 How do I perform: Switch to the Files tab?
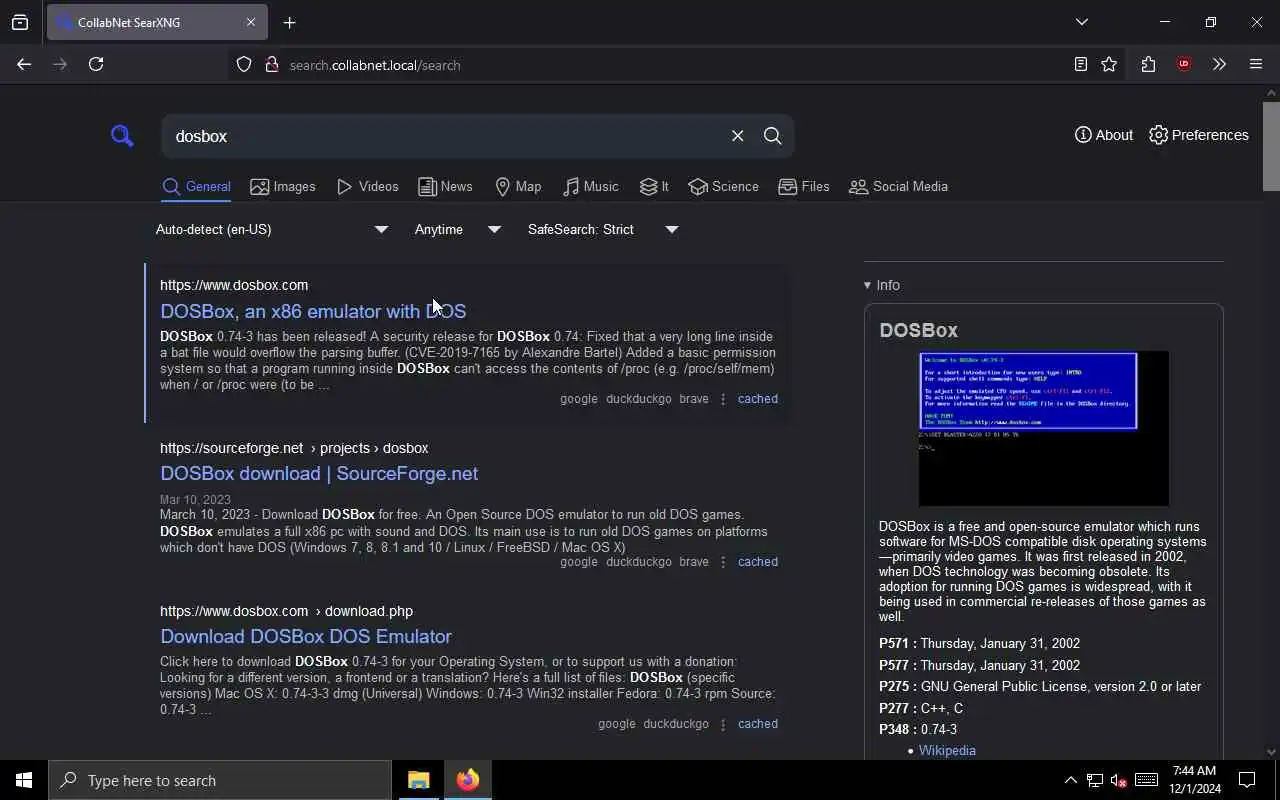coord(804,187)
